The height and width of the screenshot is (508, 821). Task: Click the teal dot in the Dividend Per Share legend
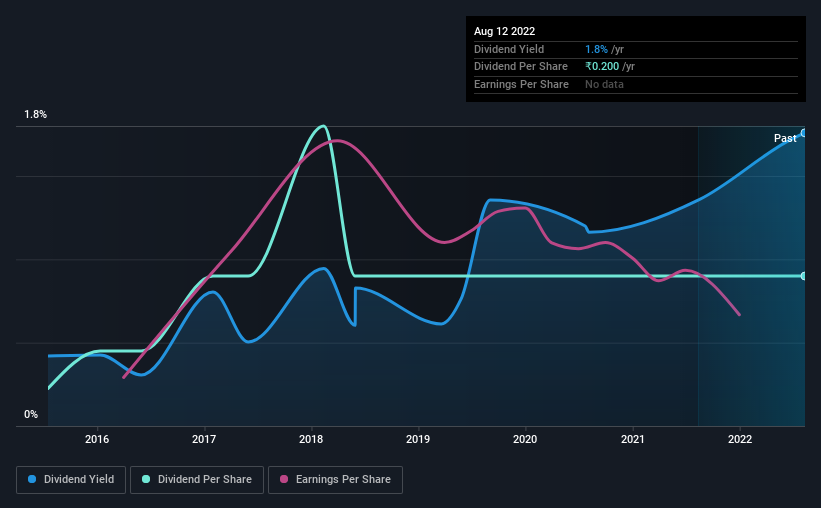point(144,480)
